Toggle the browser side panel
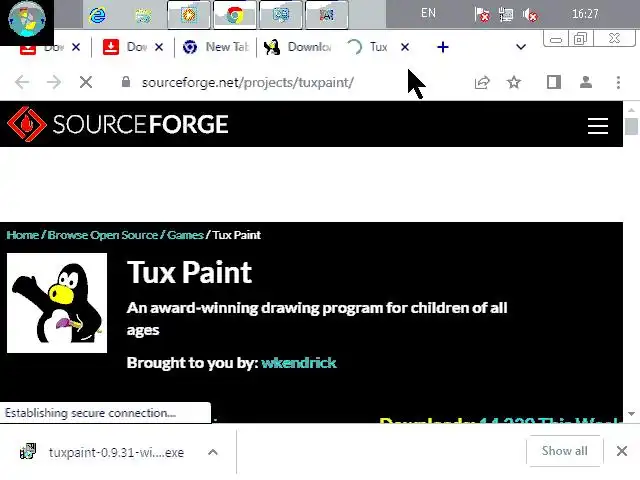Image resolution: width=640 pixels, height=480 pixels. pyautogui.click(x=554, y=82)
